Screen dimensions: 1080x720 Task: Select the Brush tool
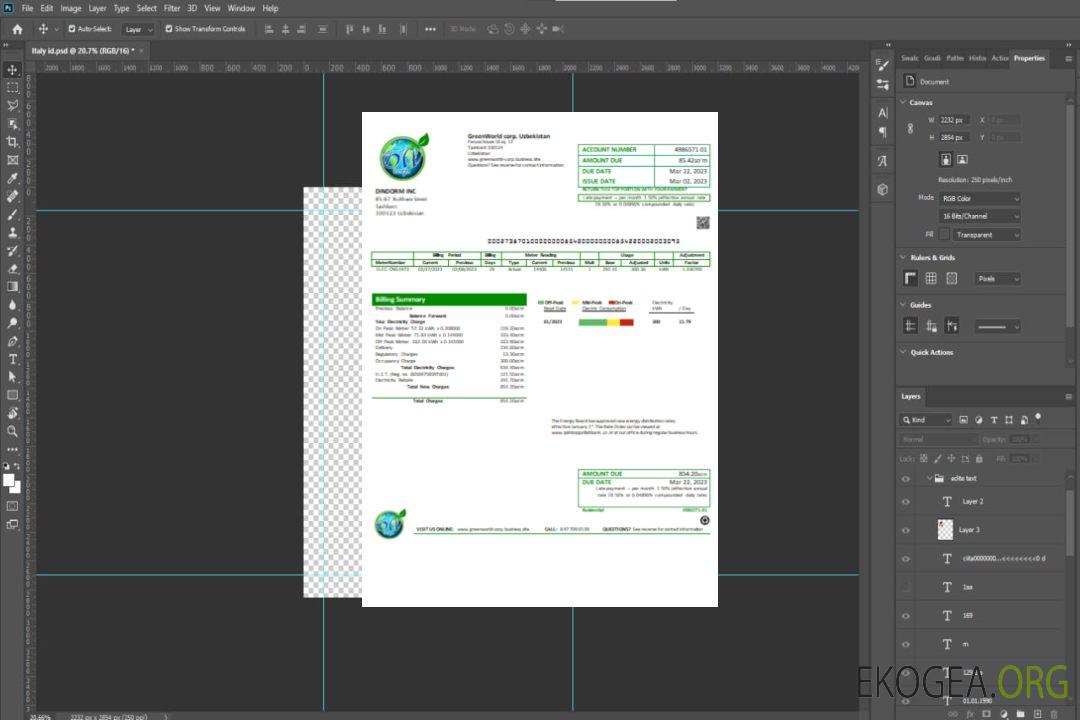click(12, 214)
